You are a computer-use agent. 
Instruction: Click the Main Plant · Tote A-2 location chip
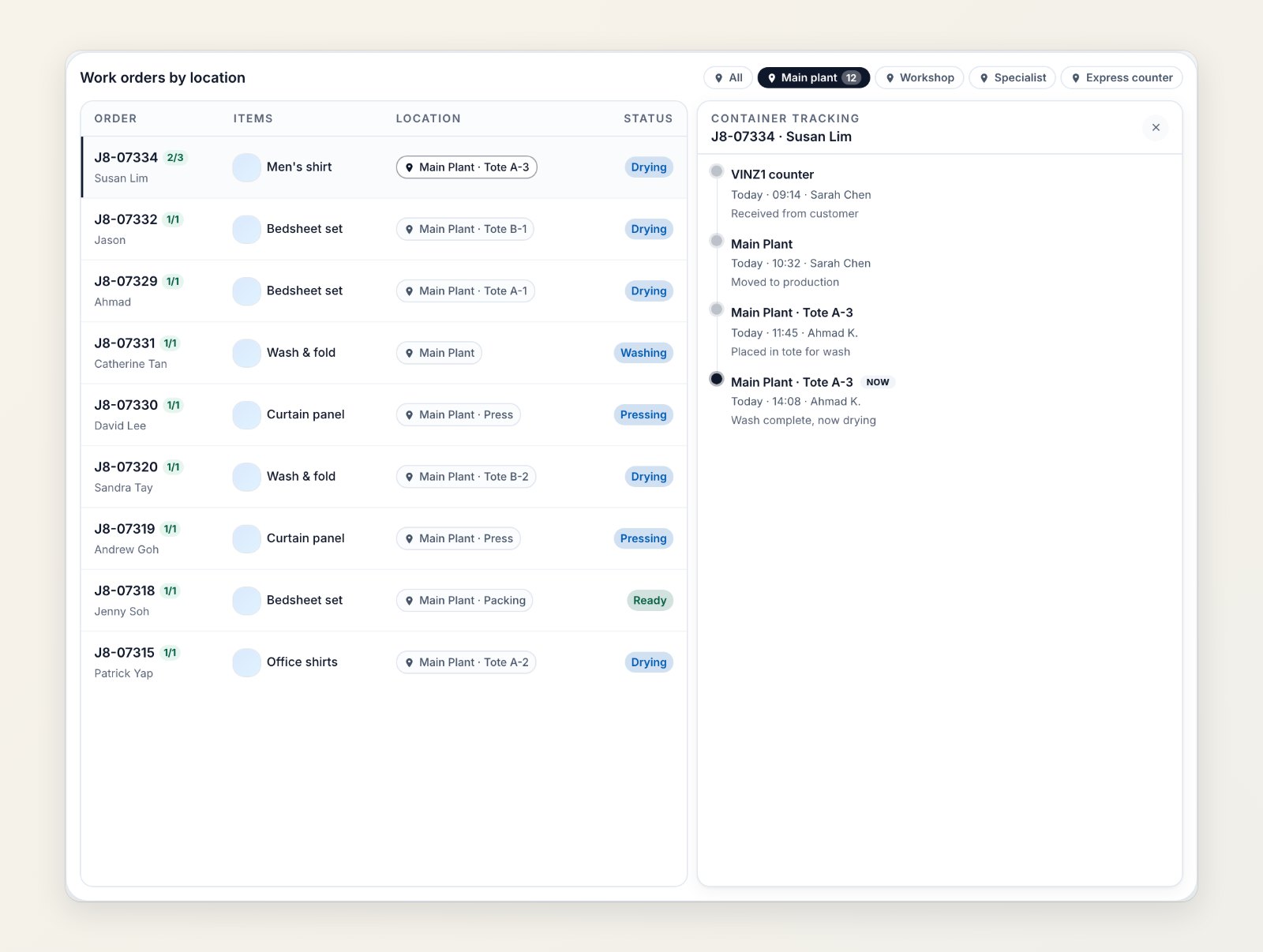click(x=466, y=662)
